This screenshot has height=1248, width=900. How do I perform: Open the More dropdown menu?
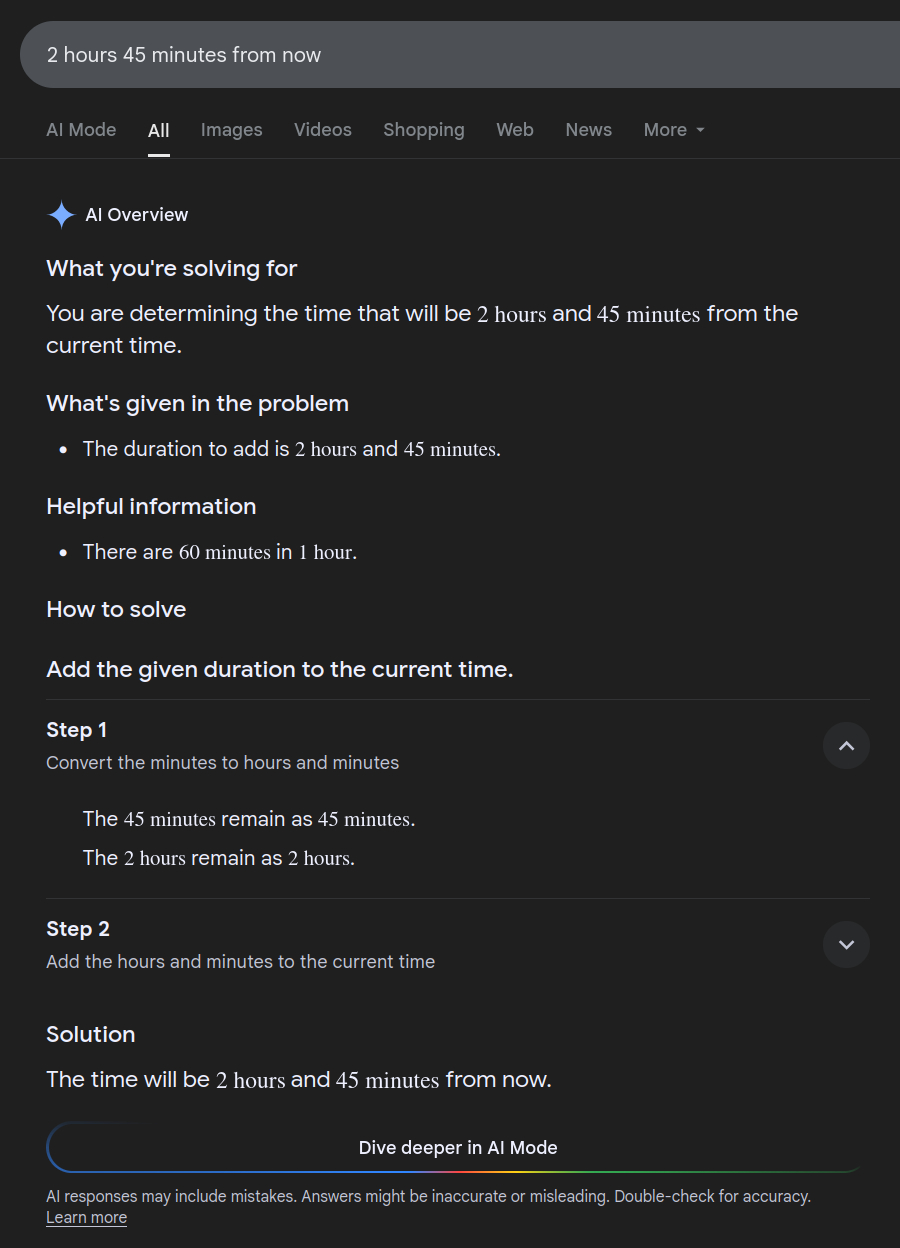[x=674, y=130]
